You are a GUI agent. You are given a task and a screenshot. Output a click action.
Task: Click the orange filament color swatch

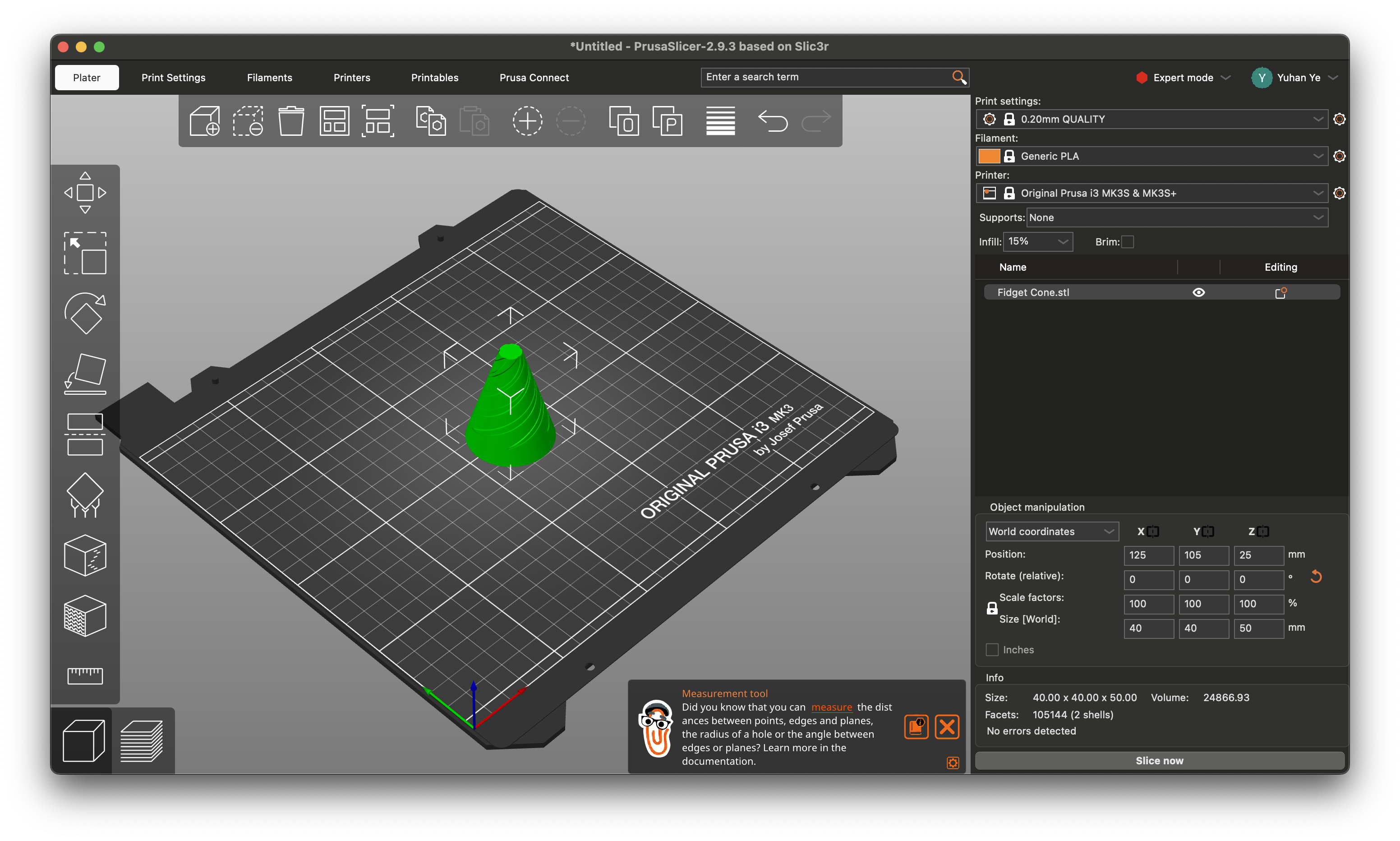pos(989,156)
